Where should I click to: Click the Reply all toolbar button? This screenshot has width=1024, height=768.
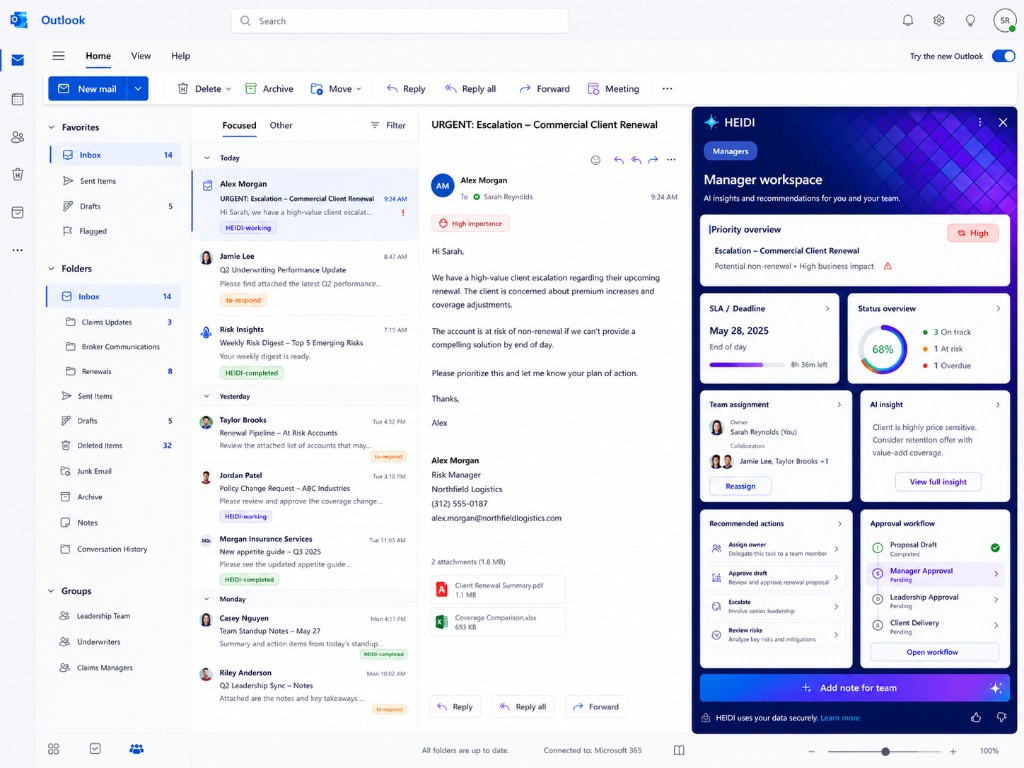(471, 89)
